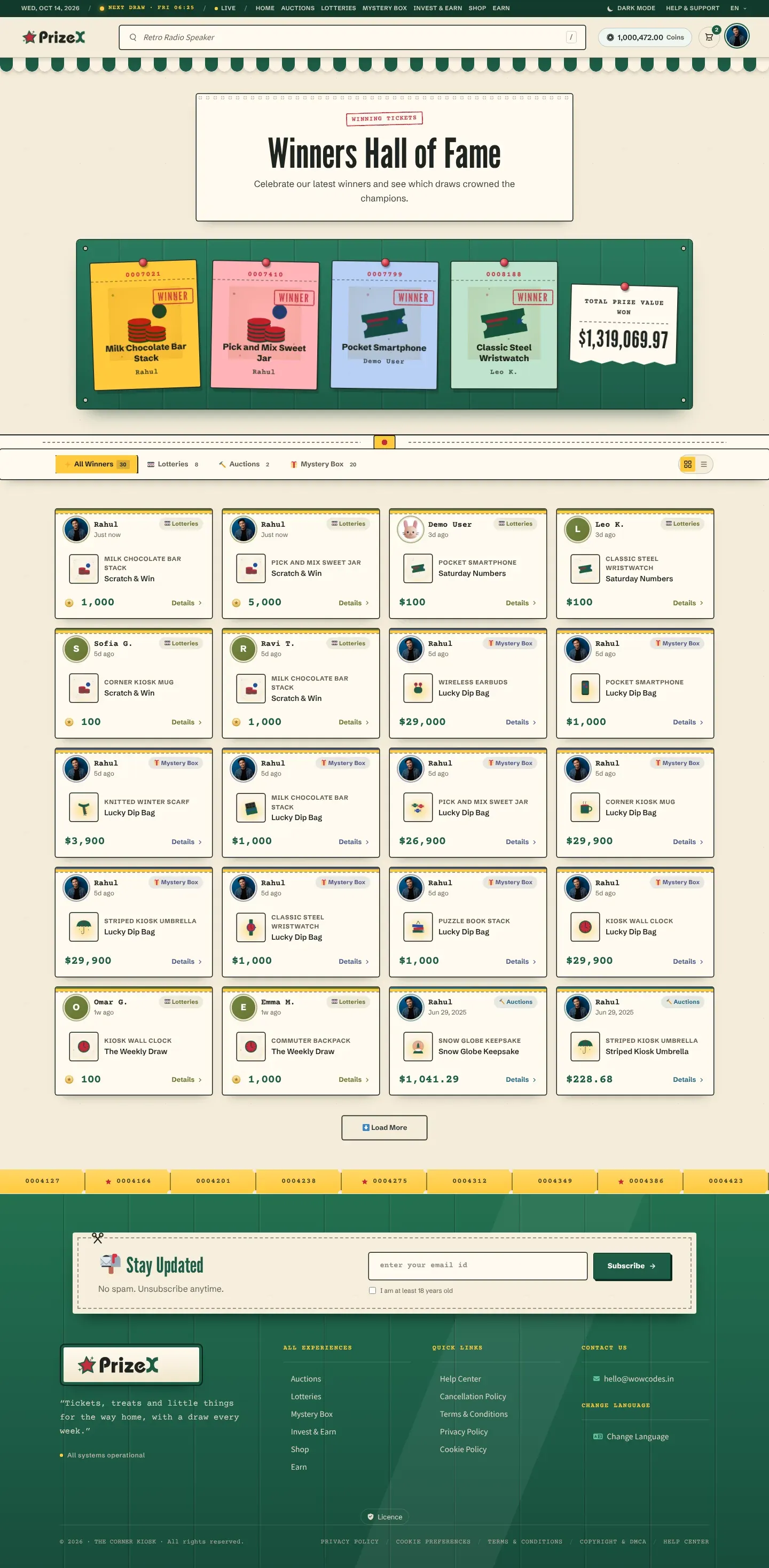This screenshot has height=1568, width=769.
Task: Open Details for Omar G. Kiosk Wall Clock
Action: tap(186, 1080)
